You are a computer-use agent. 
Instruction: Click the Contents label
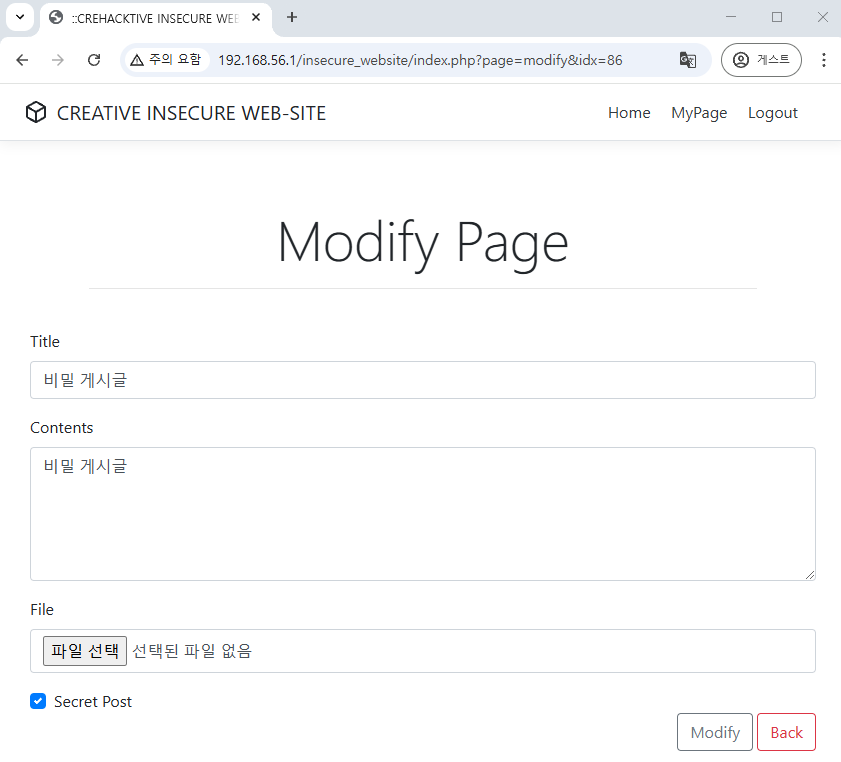pos(62,428)
